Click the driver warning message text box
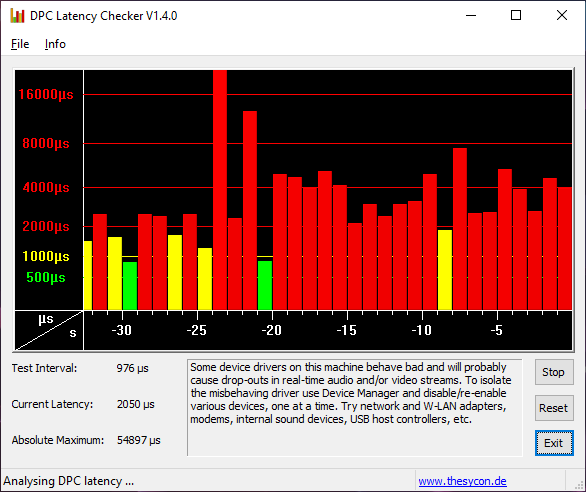This screenshot has height=492, width=586. click(x=354, y=408)
